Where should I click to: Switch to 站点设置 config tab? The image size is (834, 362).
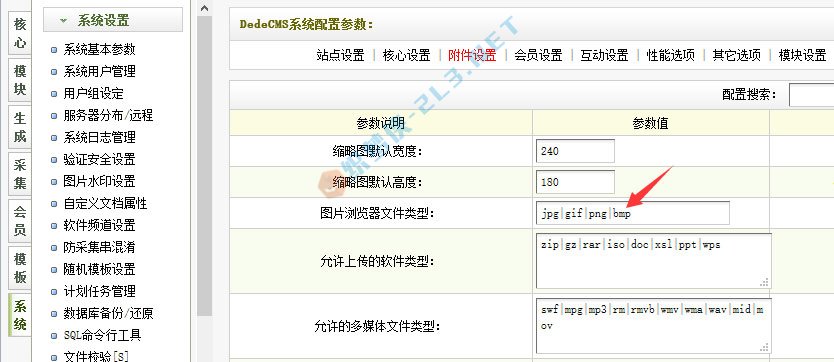coord(340,55)
